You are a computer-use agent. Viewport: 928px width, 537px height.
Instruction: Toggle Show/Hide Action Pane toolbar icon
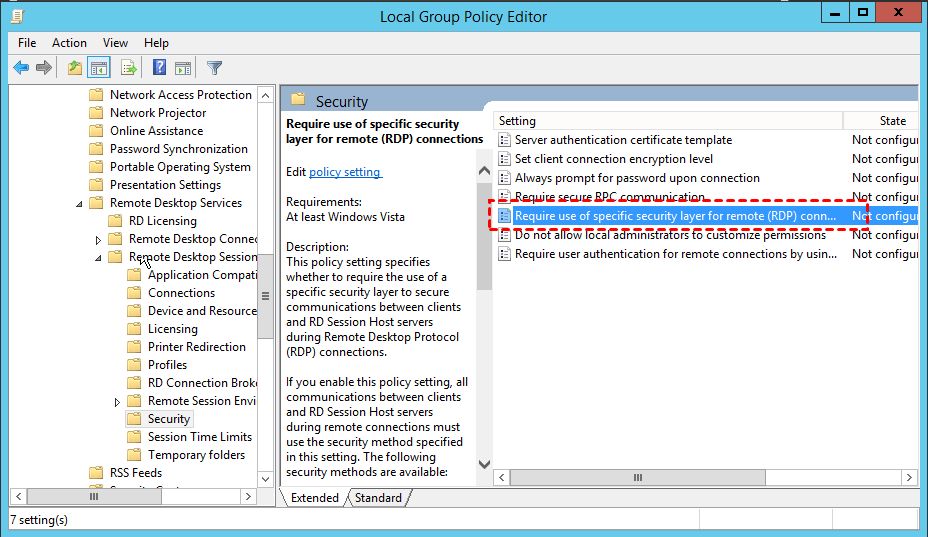(183, 68)
